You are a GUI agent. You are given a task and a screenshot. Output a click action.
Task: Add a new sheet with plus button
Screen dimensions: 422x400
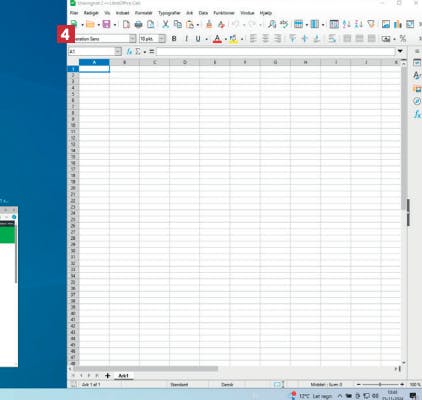tap(107, 376)
